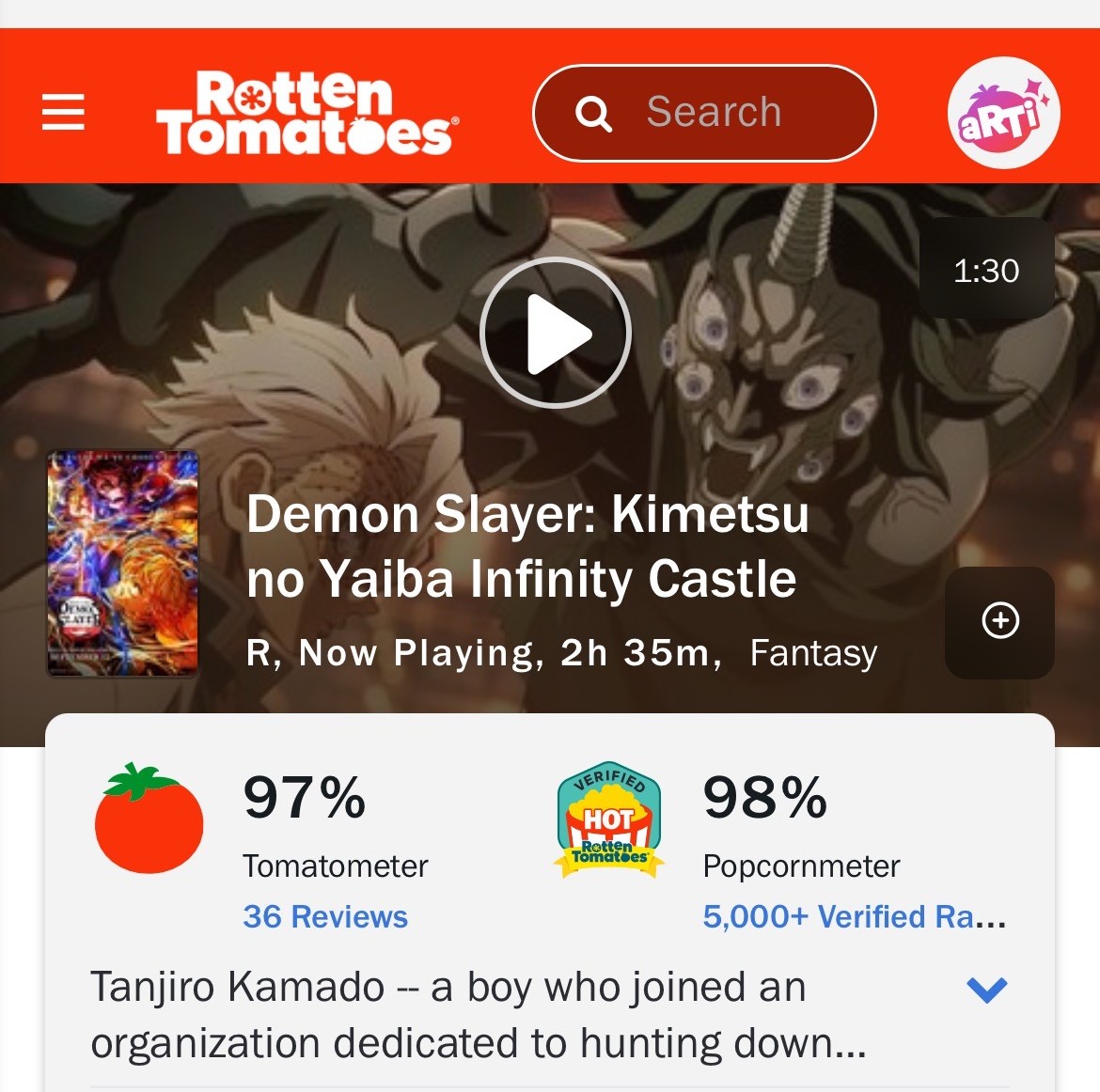Open the Demon Slayer poster thumbnail
Viewport: 1100px width, 1092px height.
tap(123, 564)
